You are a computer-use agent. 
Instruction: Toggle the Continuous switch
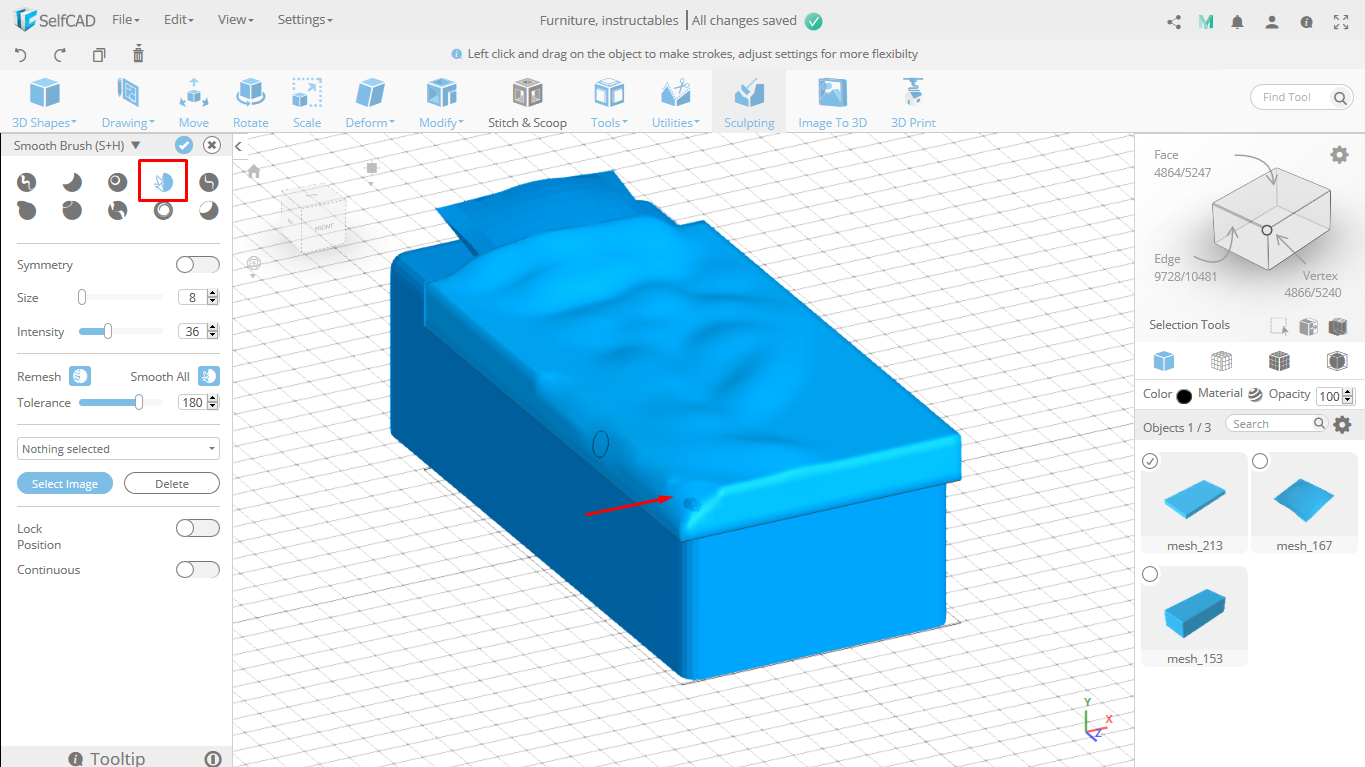click(x=197, y=569)
